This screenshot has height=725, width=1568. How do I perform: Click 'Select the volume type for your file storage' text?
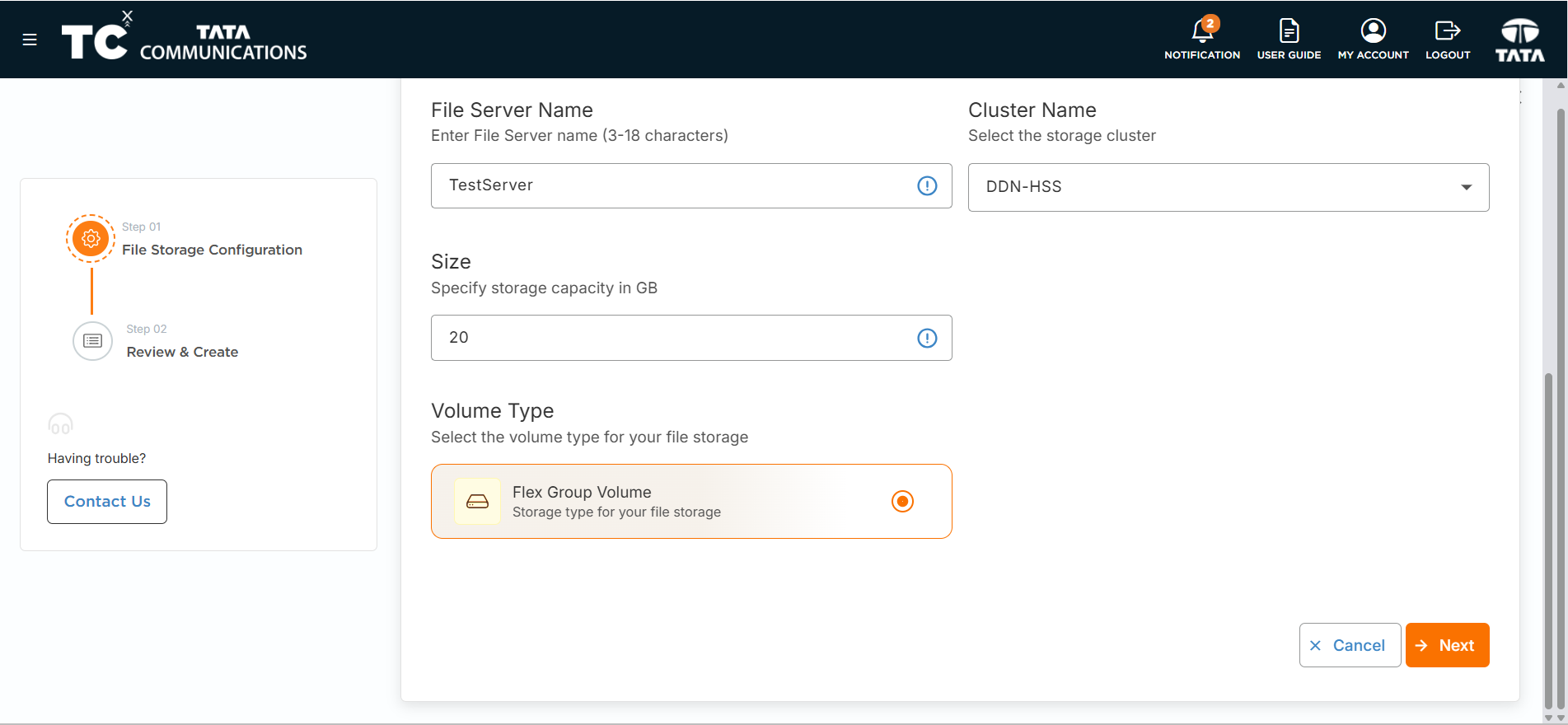pyautogui.click(x=589, y=437)
